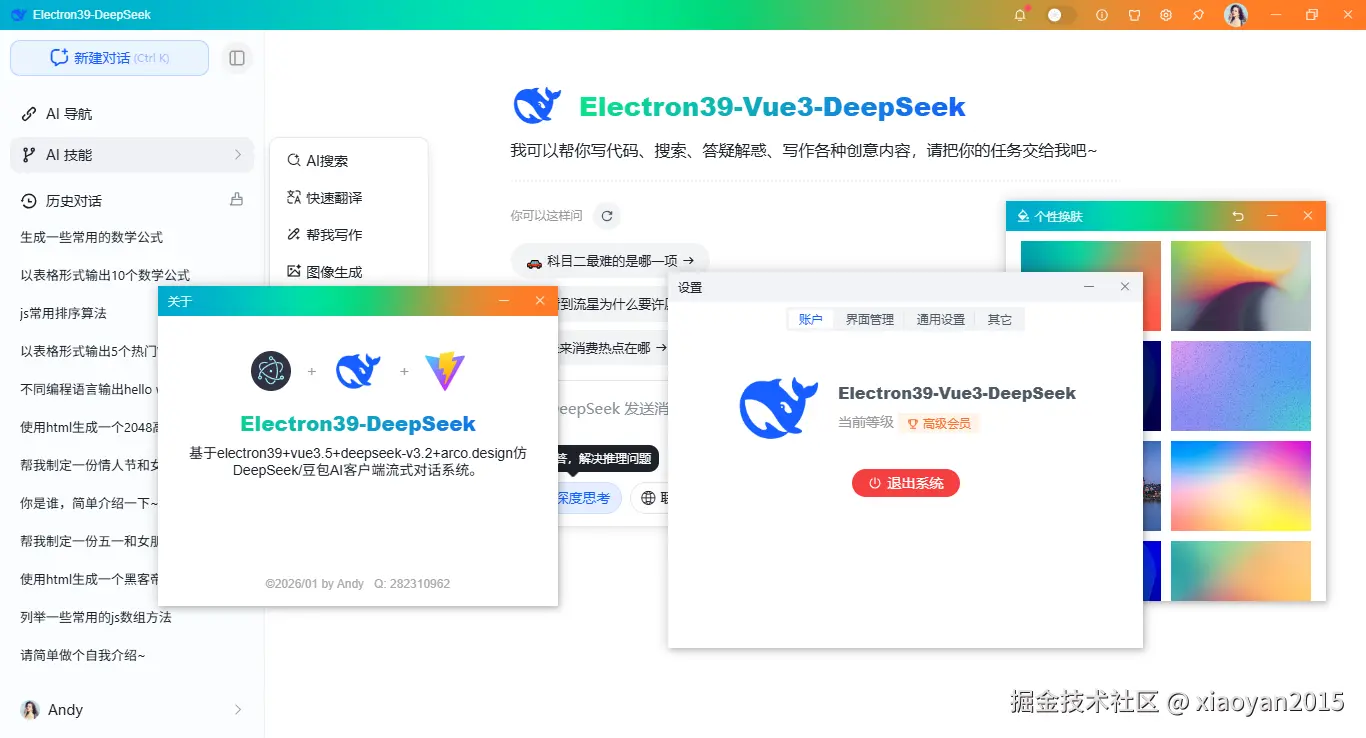Image resolution: width=1366 pixels, height=738 pixels.
Task: Open the 界面管理 settings tab
Action: tap(868, 319)
